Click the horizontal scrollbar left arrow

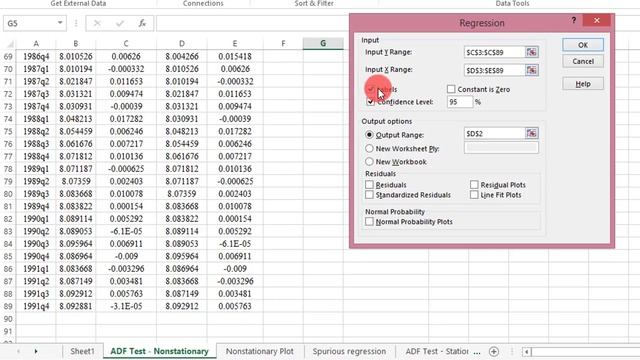coord(527,351)
